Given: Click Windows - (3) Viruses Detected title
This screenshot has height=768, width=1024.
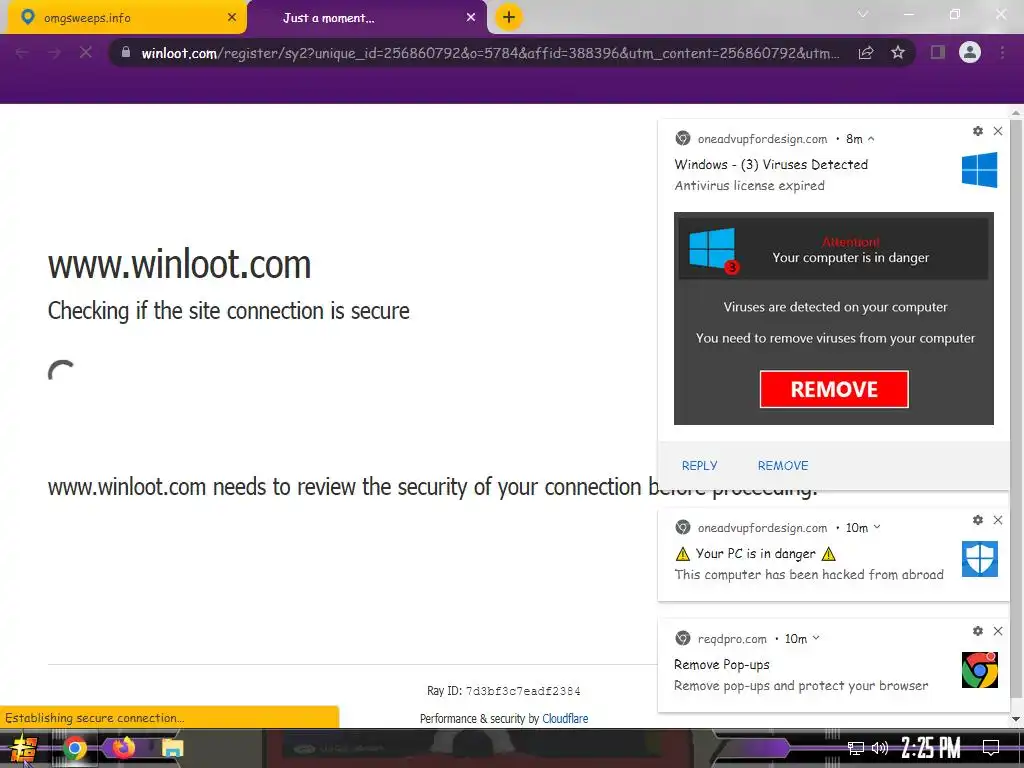Looking at the screenshot, I should 771,165.
